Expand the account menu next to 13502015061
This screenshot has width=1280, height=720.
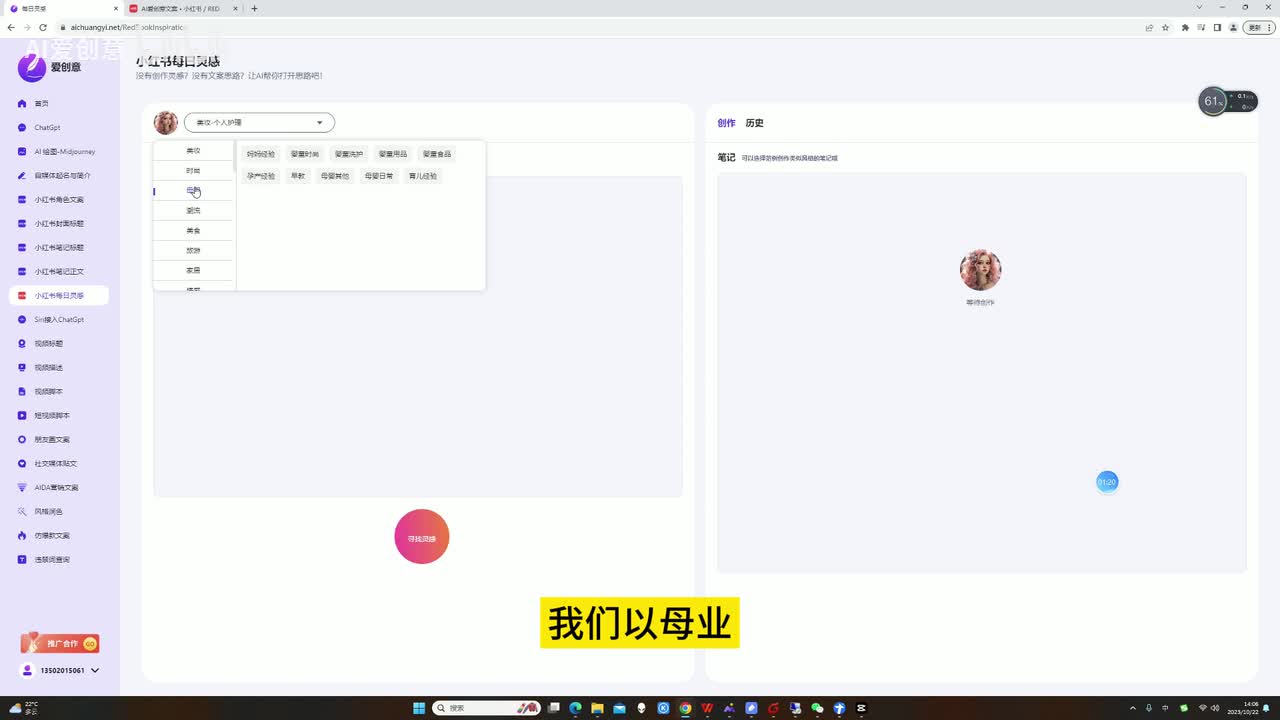pos(95,671)
